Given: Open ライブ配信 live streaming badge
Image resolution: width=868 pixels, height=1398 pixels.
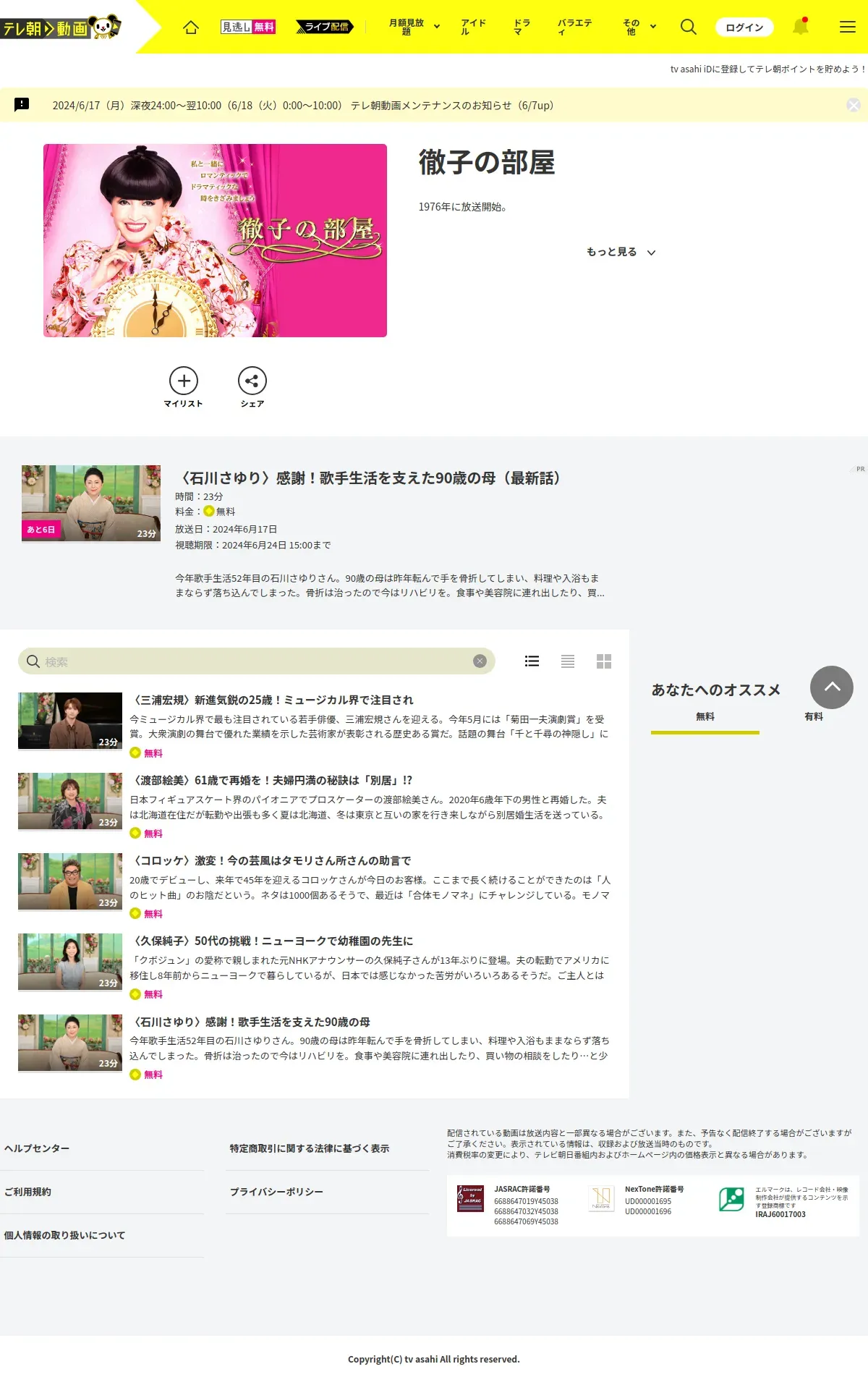Looking at the screenshot, I should pyautogui.click(x=325, y=27).
